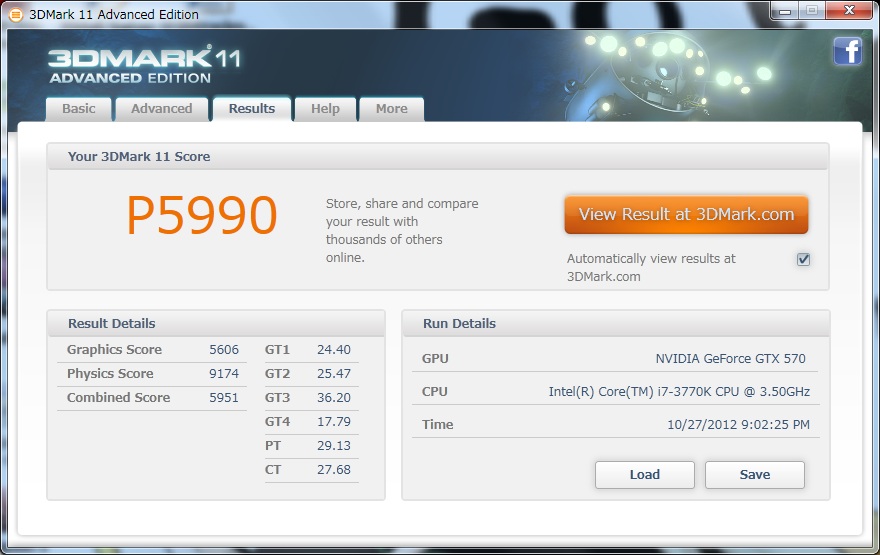Click the Run Details panel header
Image resolution: width=880 pixels, height=555 pixels.
[x=616, y=324]
